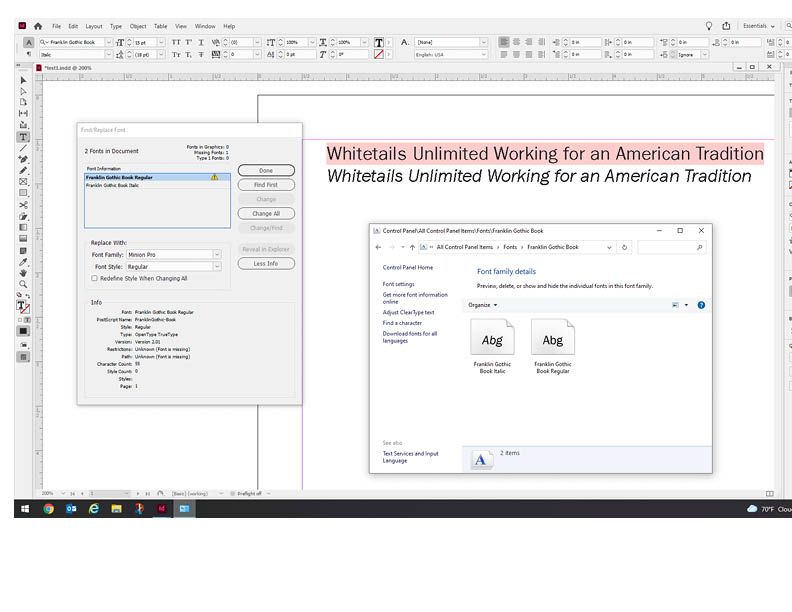Viewport: 792px width, 612px height.
Task: Click the Less Info button
Action: coord(266,264)
